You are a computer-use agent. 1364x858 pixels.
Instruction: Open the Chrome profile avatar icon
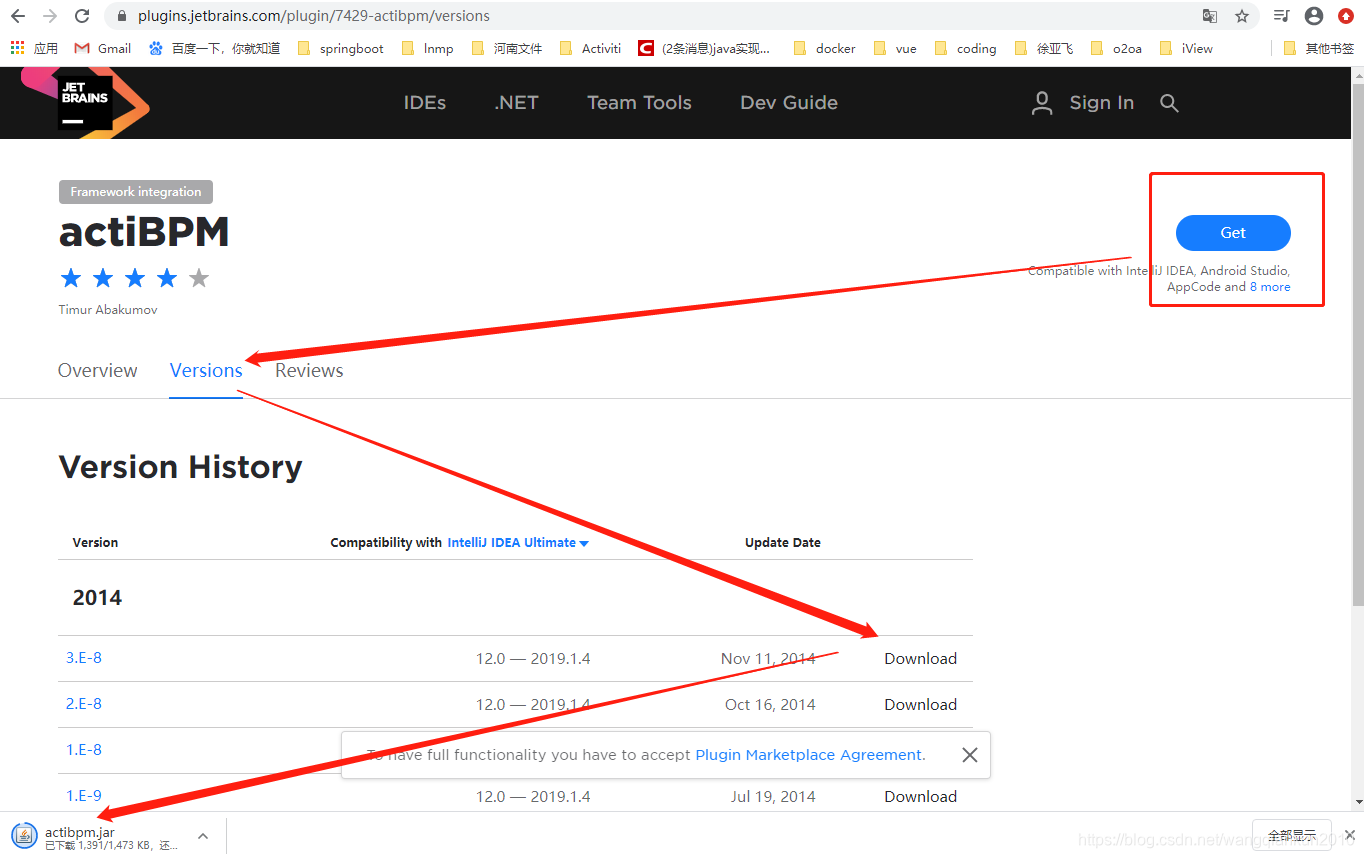pyautogui.click(x=1314, y=16)
